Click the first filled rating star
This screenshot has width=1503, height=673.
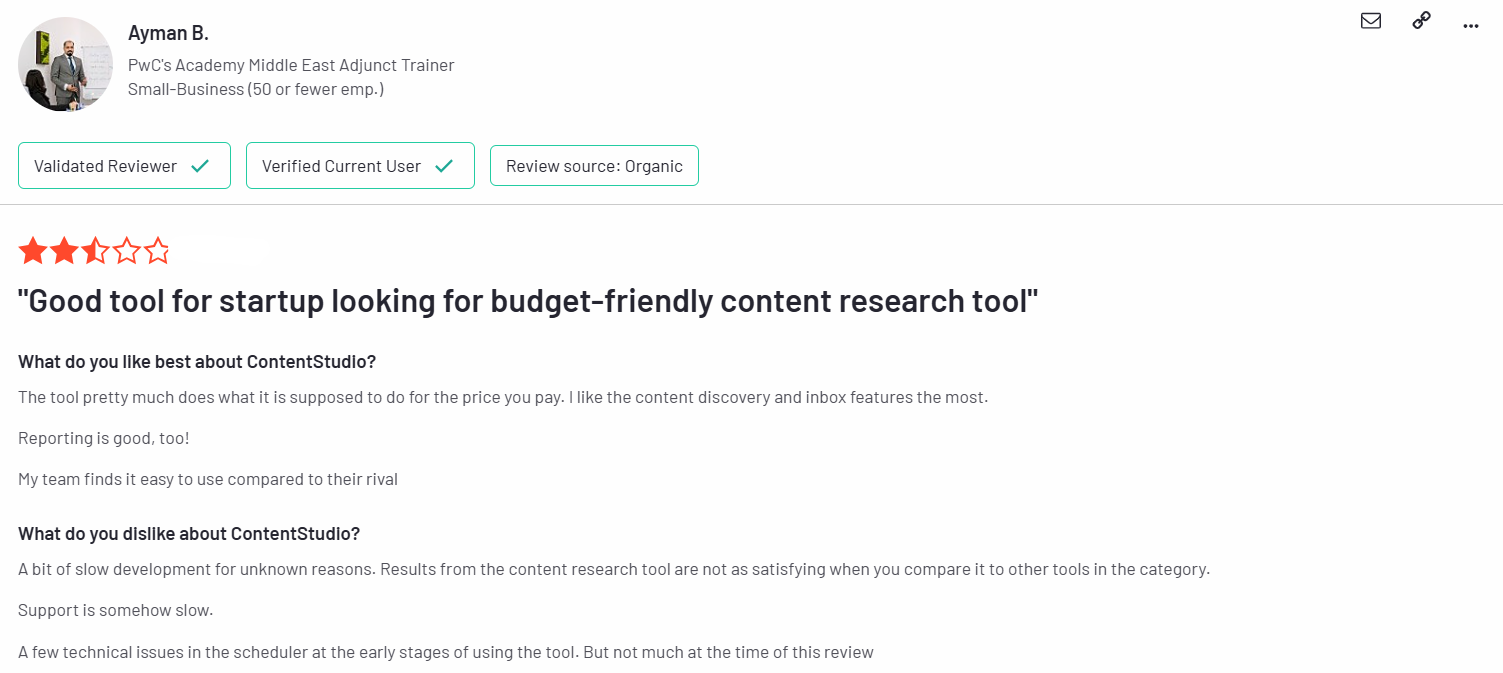click(x=33, y=251)
